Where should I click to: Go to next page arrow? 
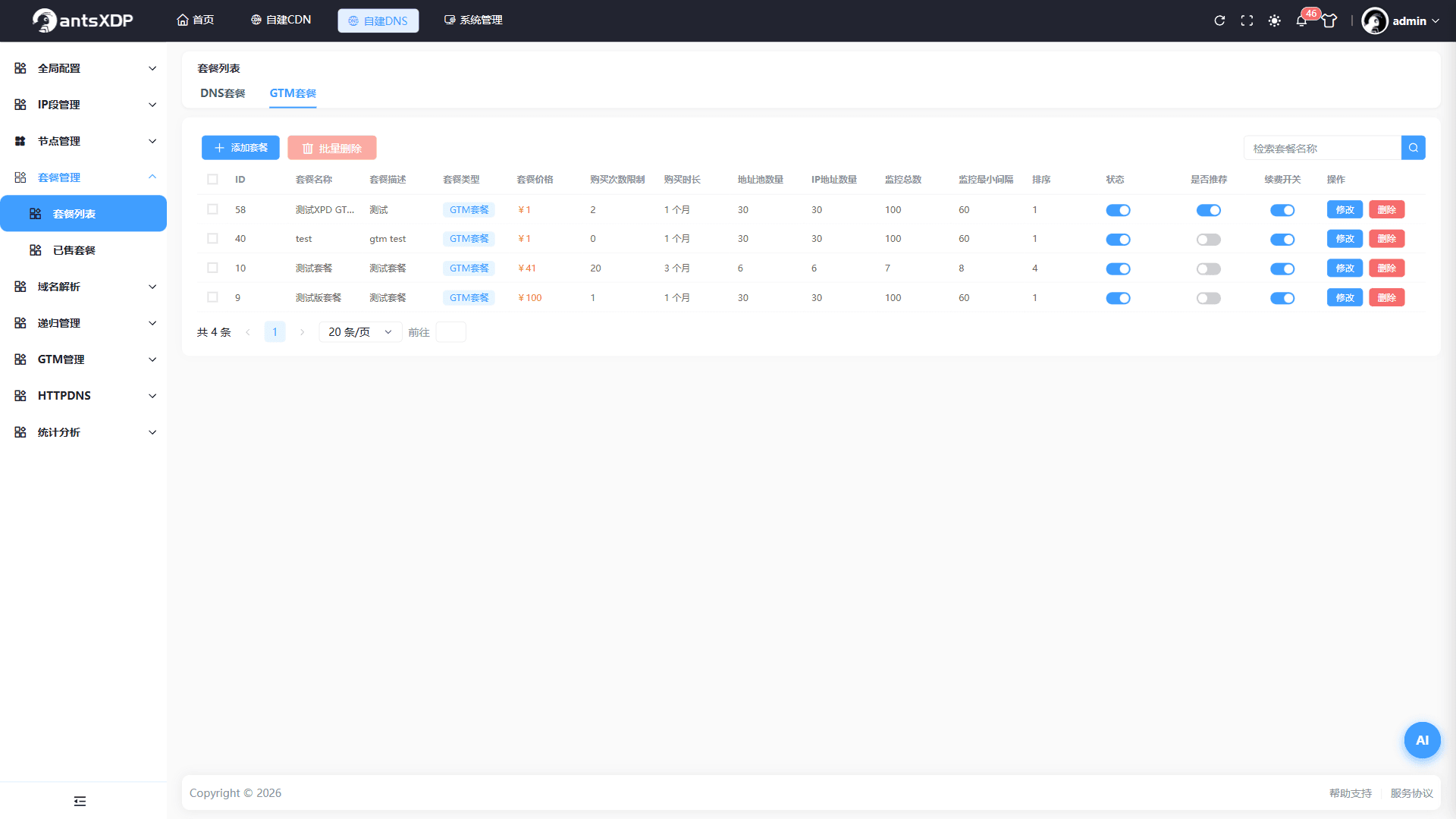point(302,332)
